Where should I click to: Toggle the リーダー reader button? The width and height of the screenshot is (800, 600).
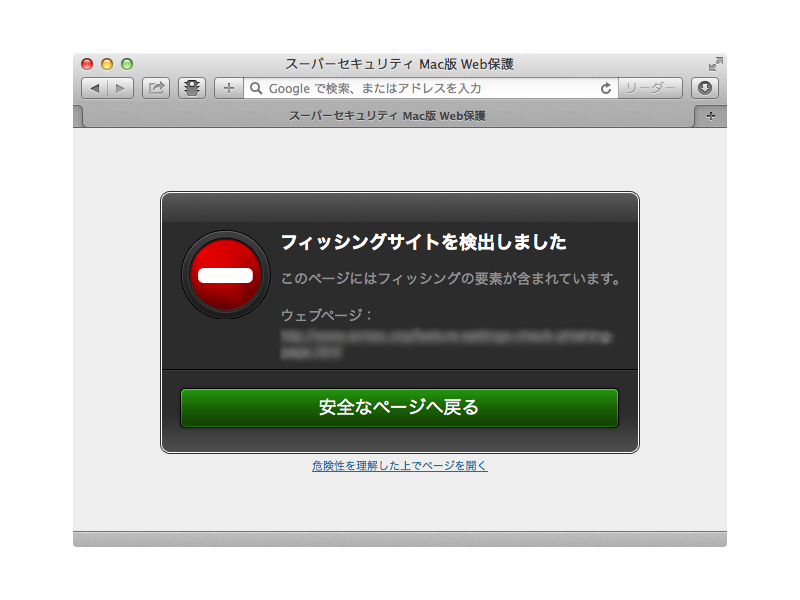coord(650,89)
